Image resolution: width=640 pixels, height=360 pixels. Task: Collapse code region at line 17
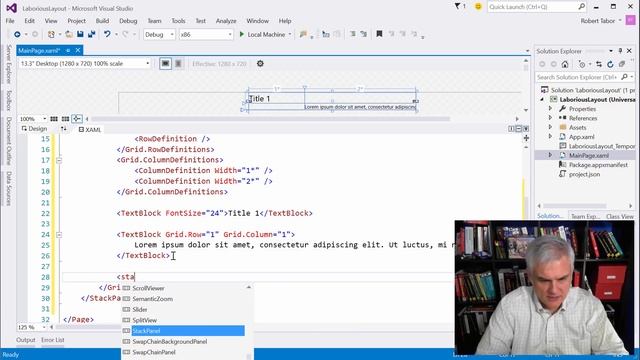59,160
